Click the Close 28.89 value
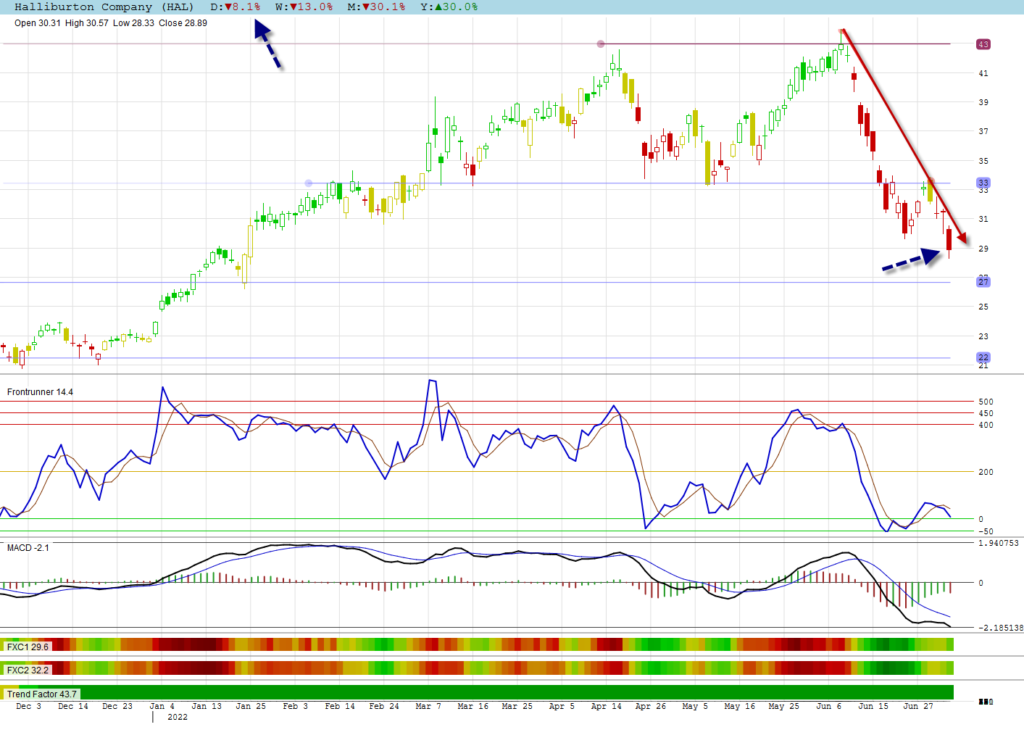Viewport: 1024px width, 735px height. (183, 23)
